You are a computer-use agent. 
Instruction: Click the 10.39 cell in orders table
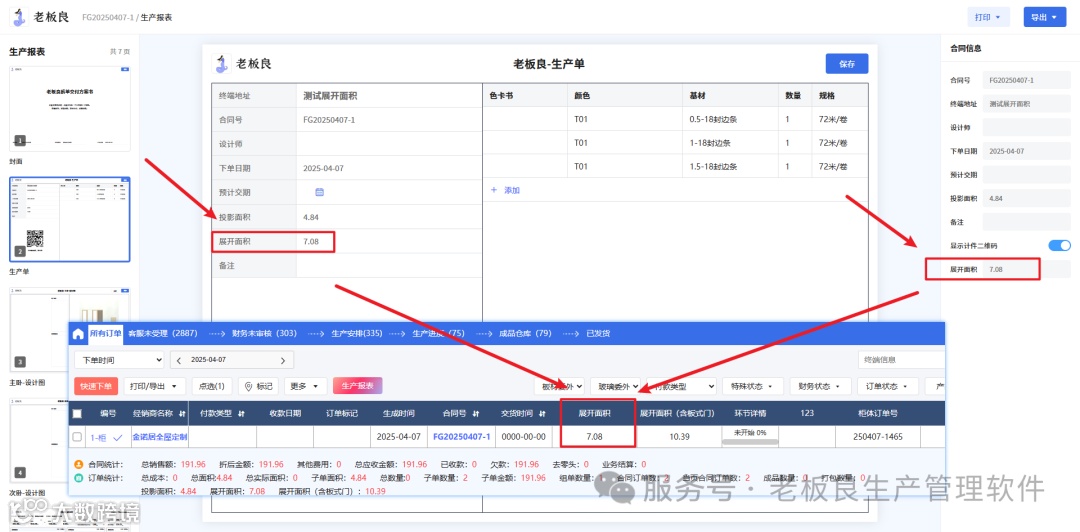tap(677, 437)
